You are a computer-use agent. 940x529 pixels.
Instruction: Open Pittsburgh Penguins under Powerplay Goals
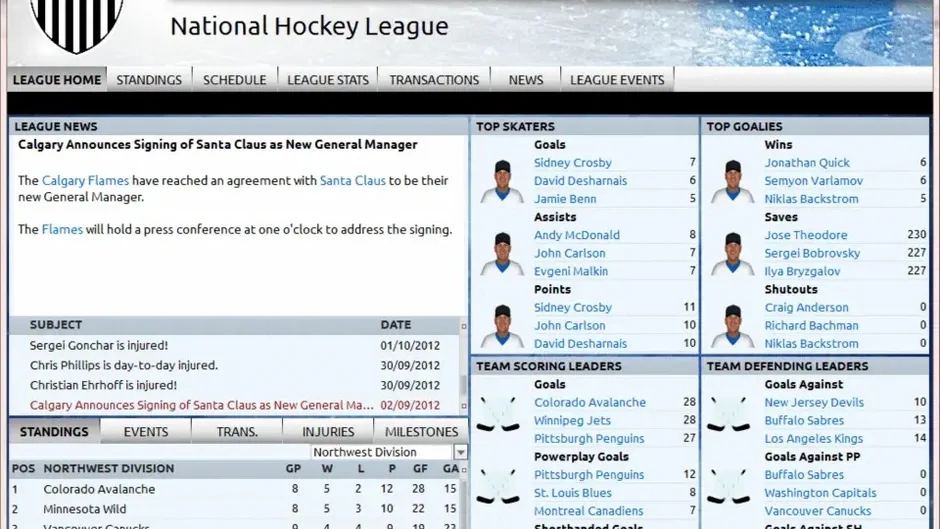click(x=589, y=474)
